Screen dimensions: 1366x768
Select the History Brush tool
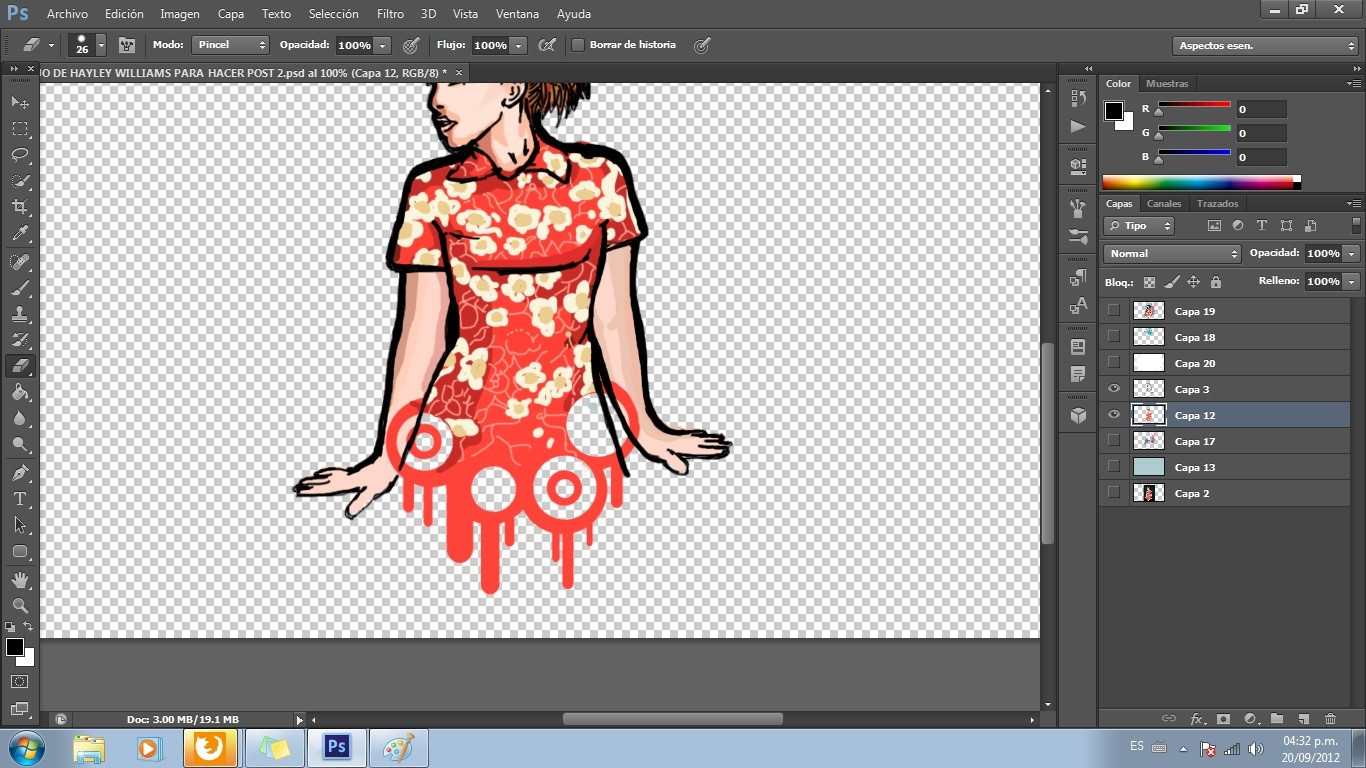click(x=20, y=340)
